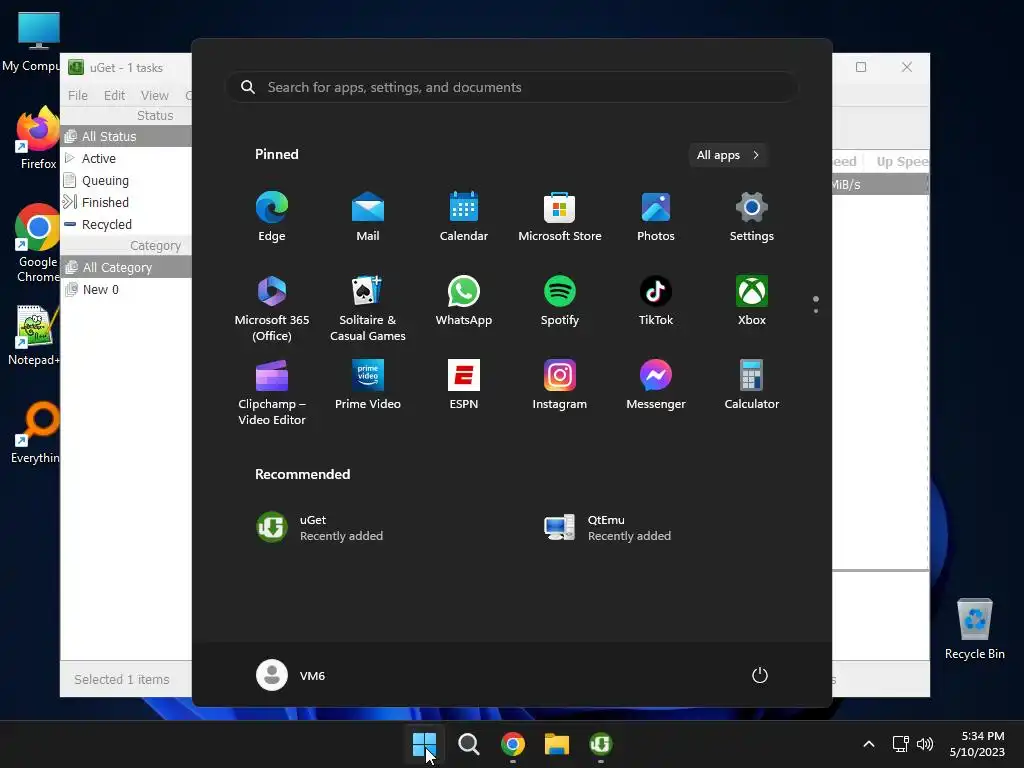
Task: Switch to uGet from the taskbar
Action: pyautogui.click(x=601, y=744)
